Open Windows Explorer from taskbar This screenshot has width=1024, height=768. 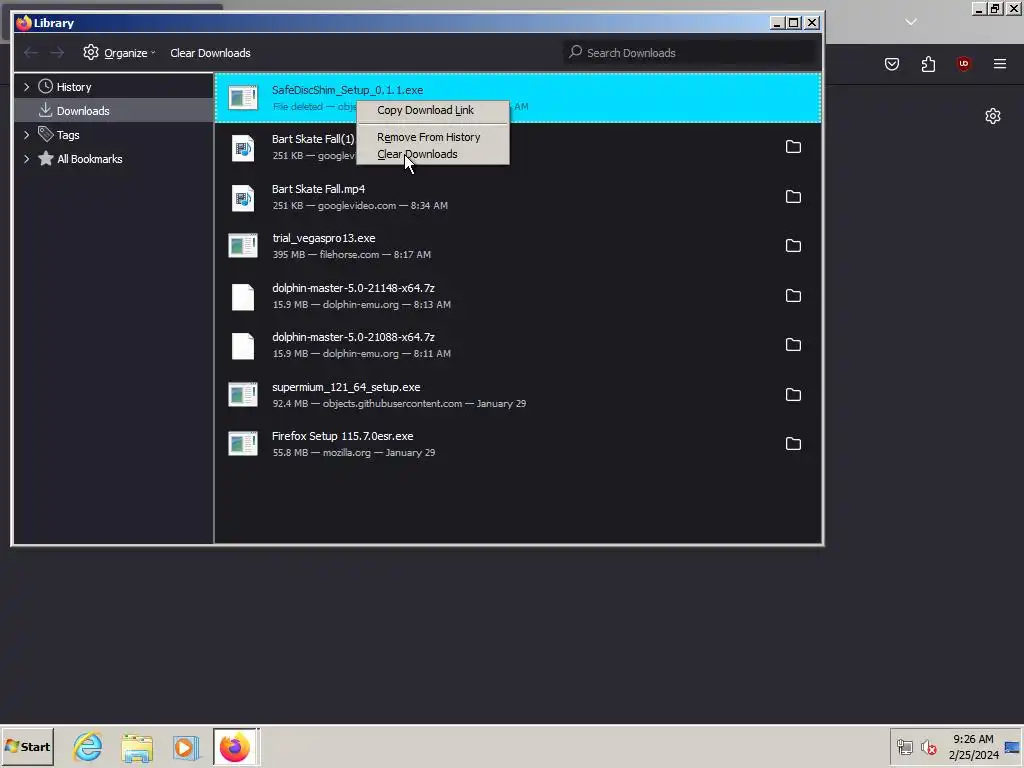pyautogui.click(x=136, y=746)
